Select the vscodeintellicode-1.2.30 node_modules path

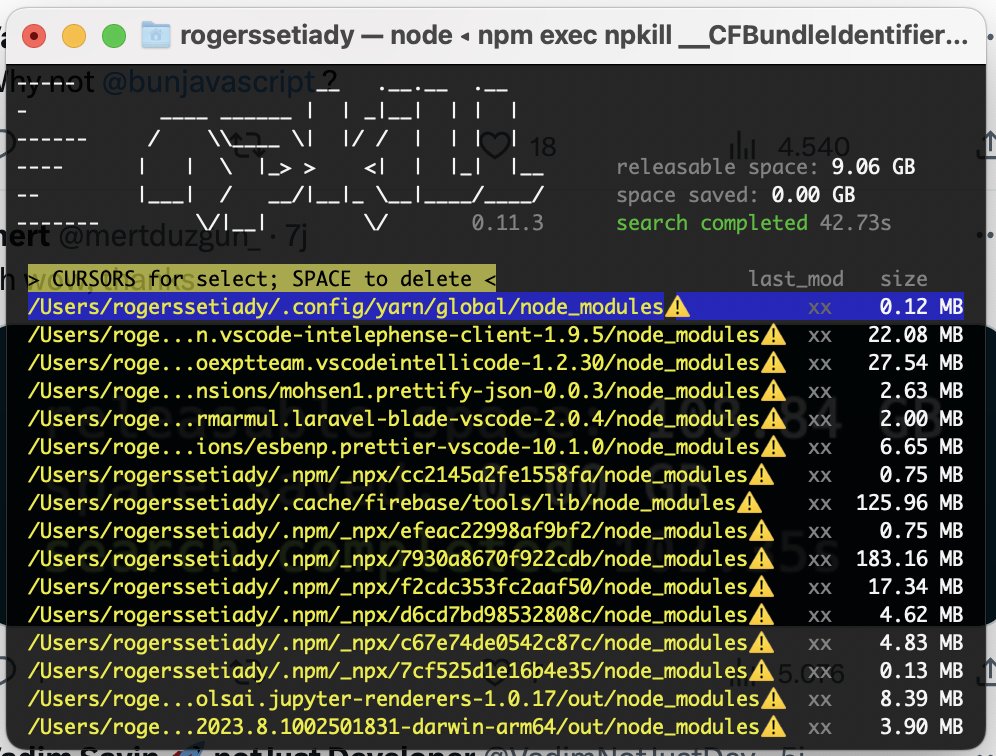click(394, 363)
